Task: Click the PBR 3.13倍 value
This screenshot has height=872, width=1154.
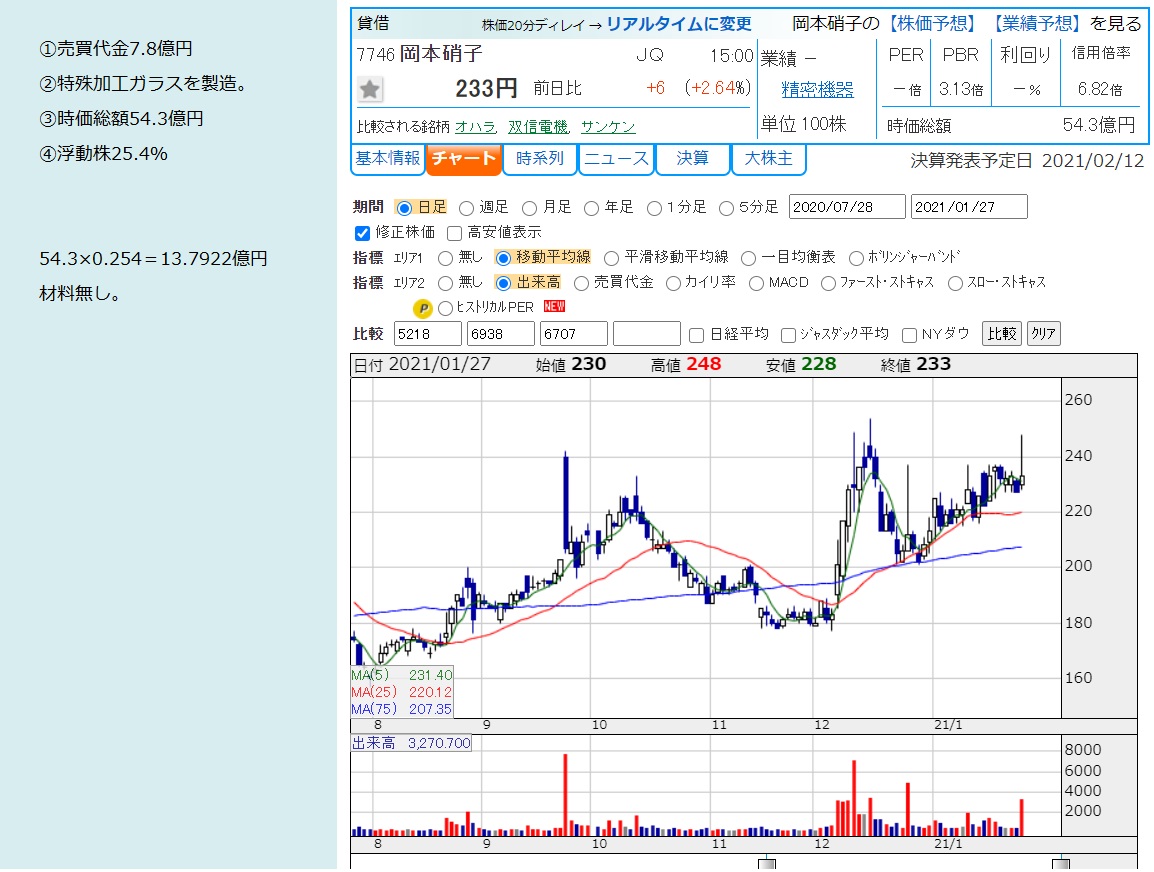Action: point(960,89)
